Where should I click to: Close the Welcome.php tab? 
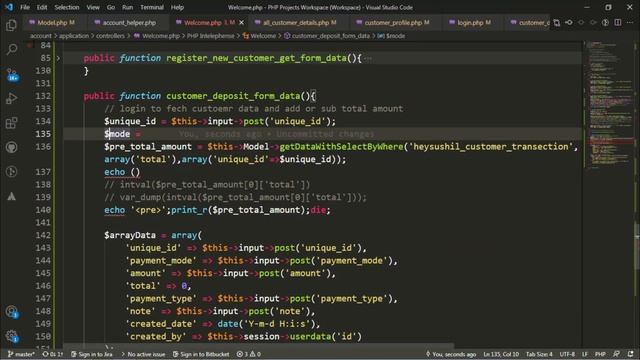pyautogui.click(x=241, y=23)
